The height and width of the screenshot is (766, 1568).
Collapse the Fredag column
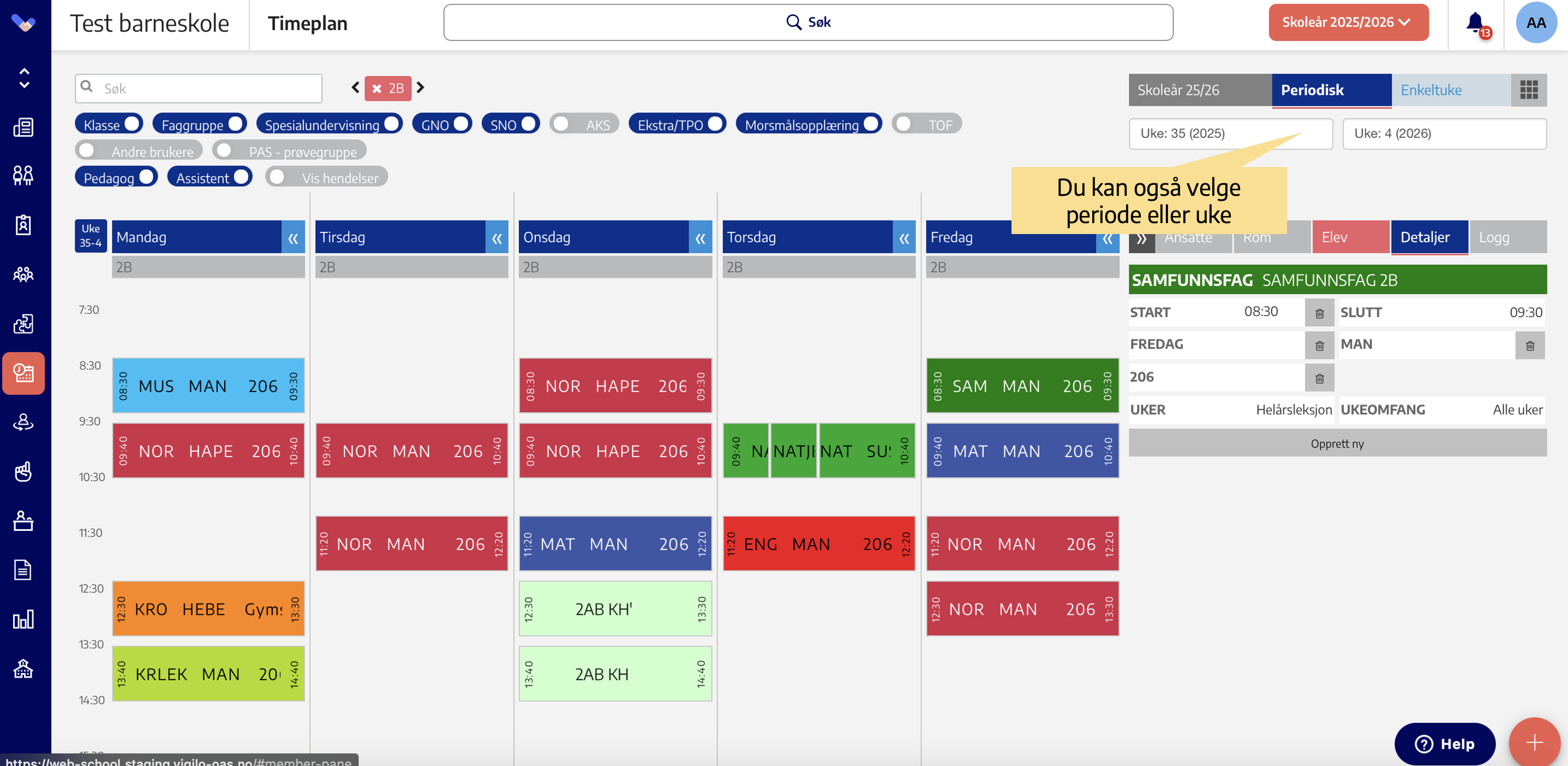(x=1107, y=237)
